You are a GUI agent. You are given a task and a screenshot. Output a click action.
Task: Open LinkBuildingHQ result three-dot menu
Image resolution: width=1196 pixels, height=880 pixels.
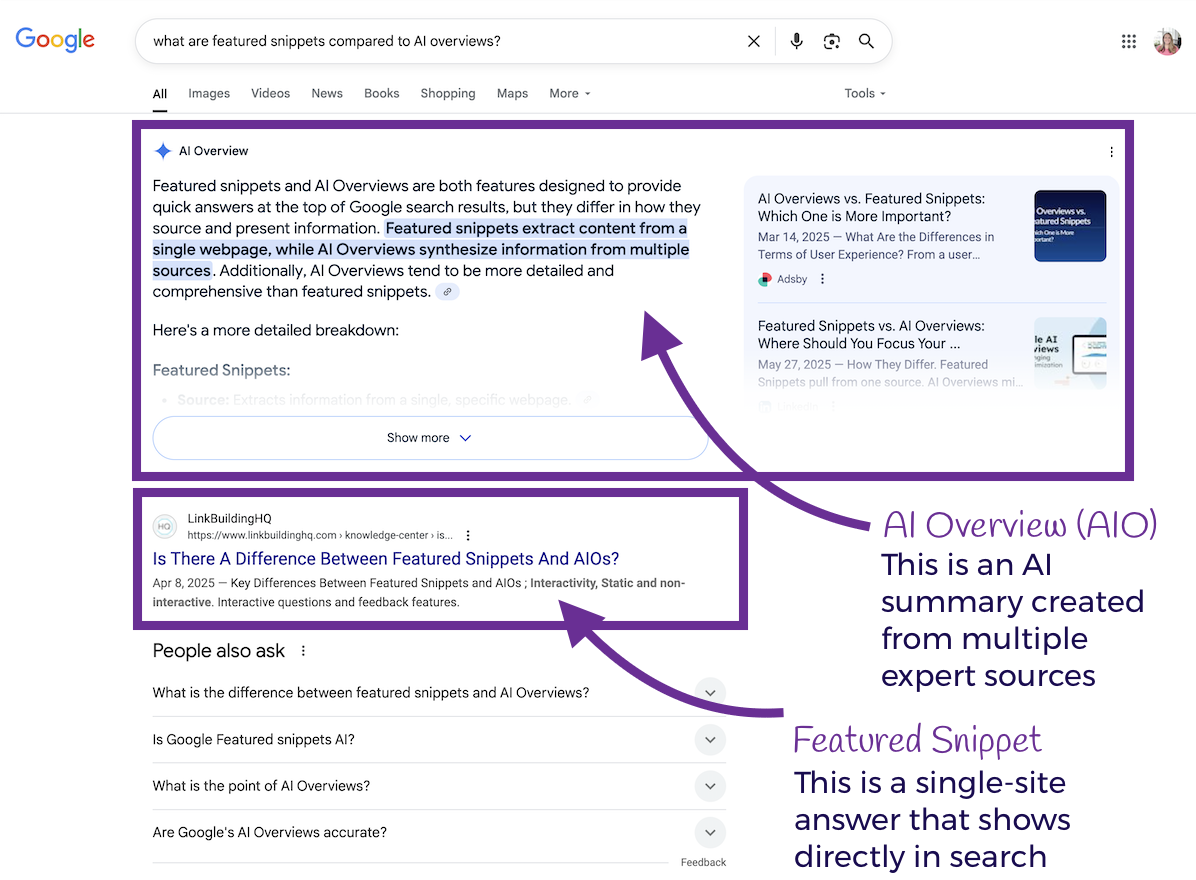tap(468, 535)
